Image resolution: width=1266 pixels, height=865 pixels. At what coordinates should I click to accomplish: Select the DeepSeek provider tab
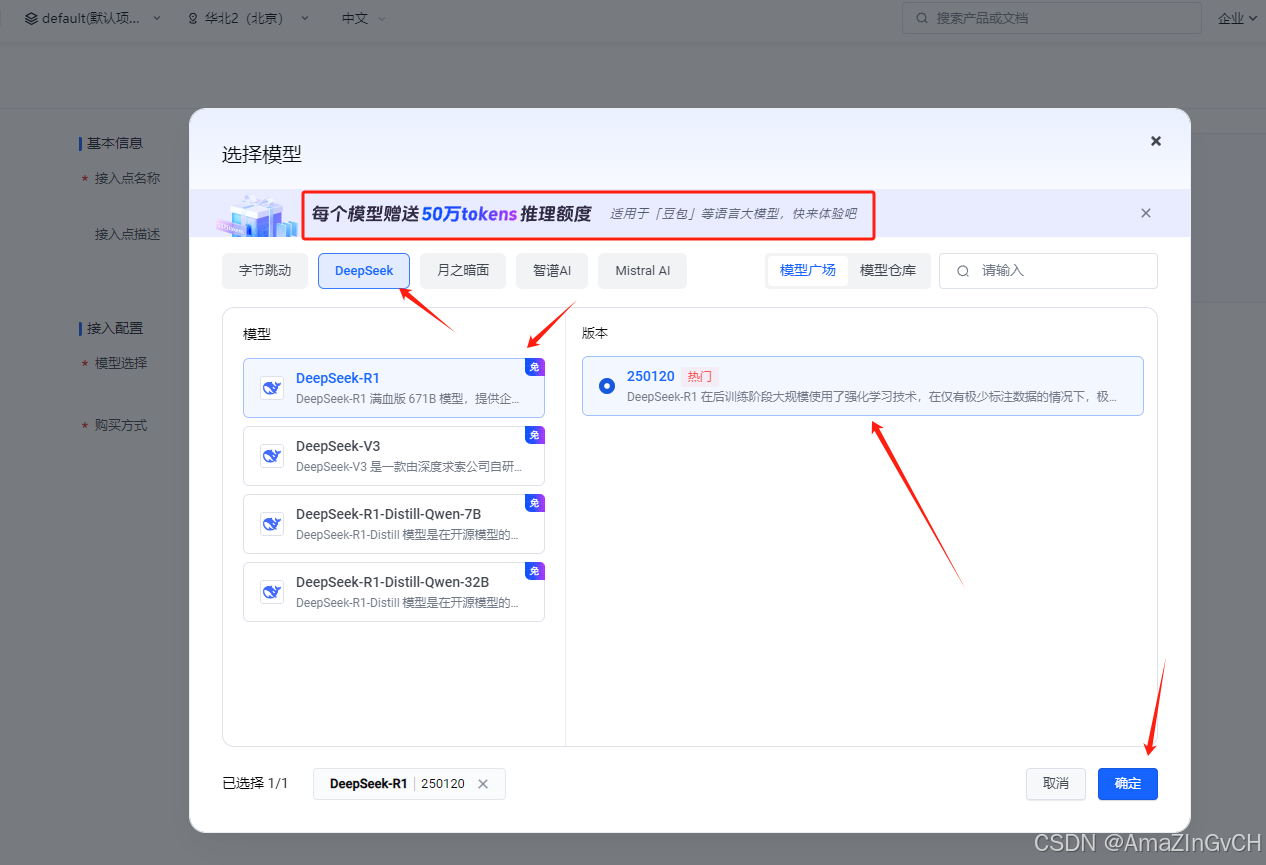tap(364, 271)
